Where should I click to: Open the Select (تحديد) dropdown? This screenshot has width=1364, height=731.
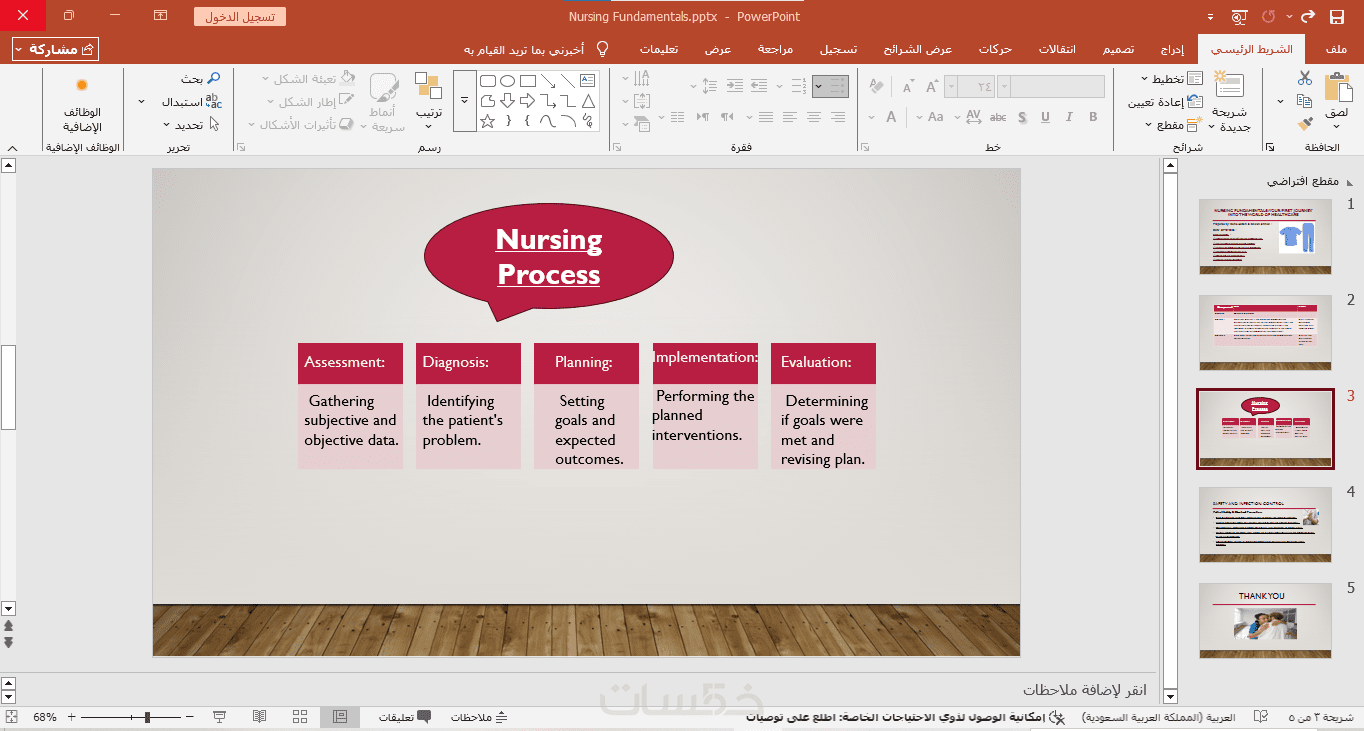pyautogui.click(x=191, y=125)
